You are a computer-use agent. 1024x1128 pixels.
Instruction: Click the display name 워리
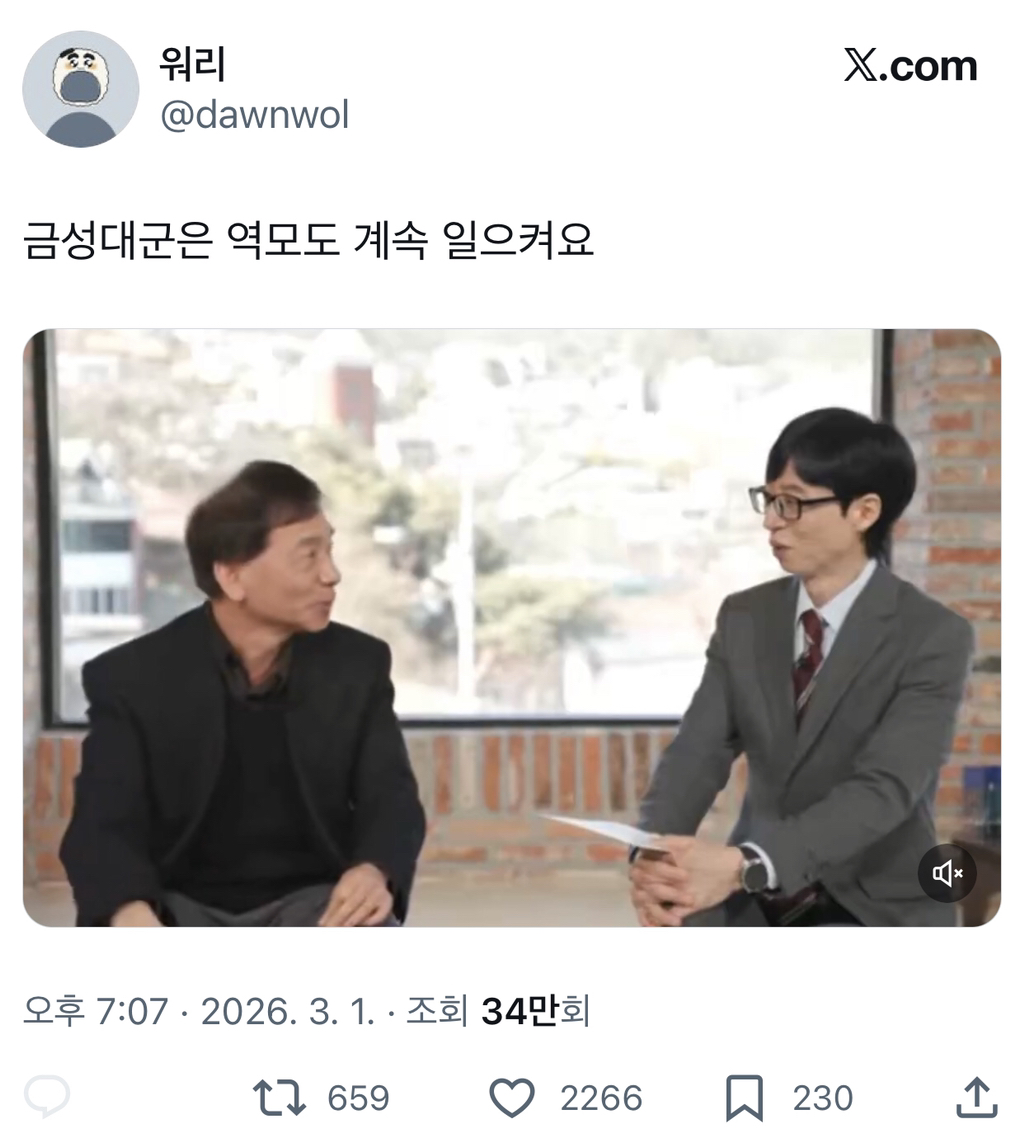point(192,65)
